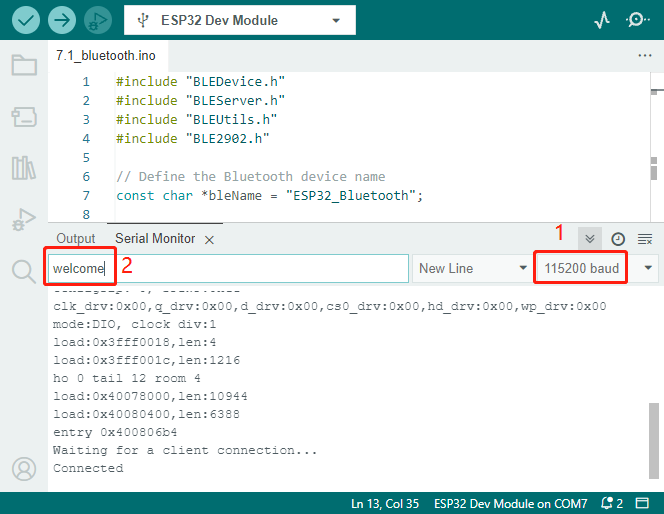Open the Serial Plotter
This screenshot has width=664, height=514.
click(x=602, y=20)
